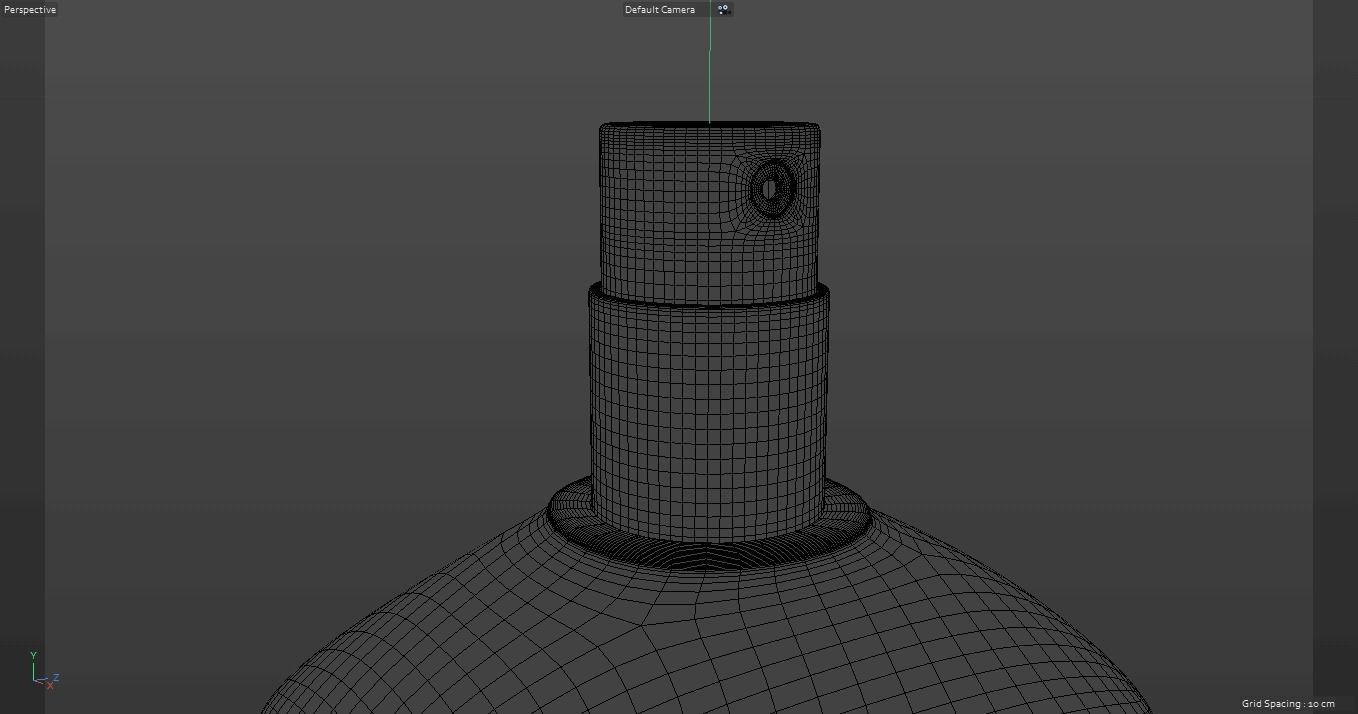
Task: Click the Default Camera label
Action: (x=660, y=9)
